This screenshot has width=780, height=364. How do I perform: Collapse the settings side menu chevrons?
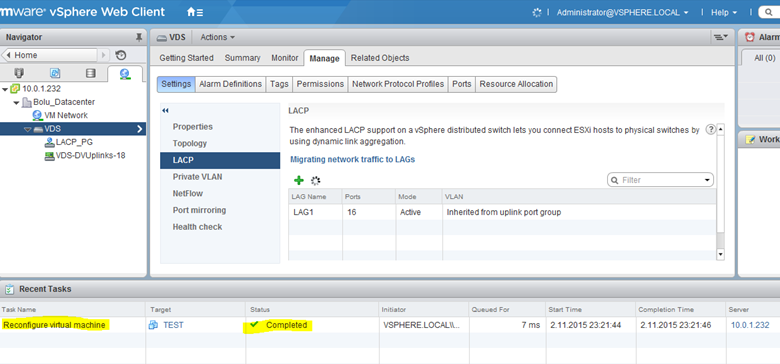tap(166, 111)
